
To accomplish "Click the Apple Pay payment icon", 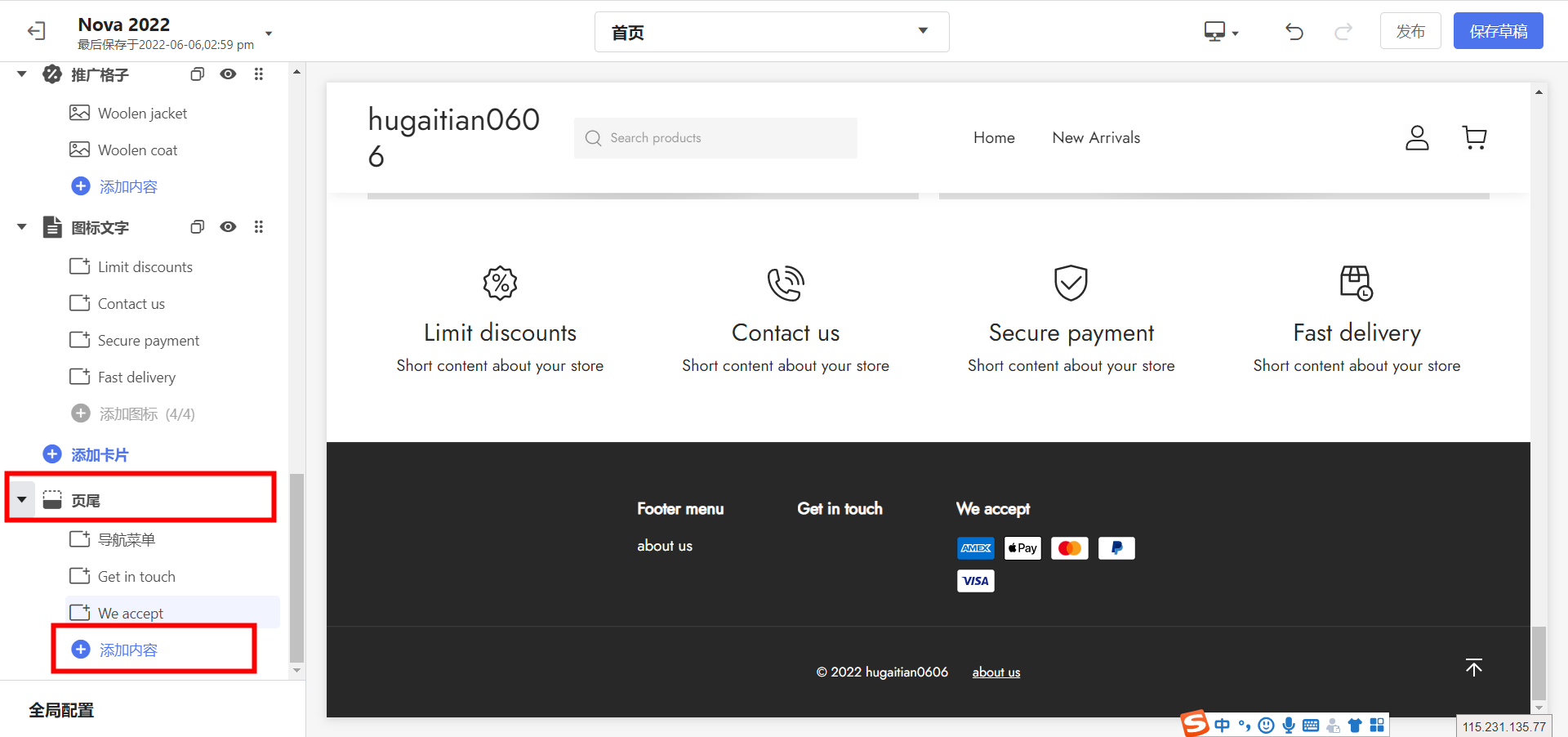I will click(x=1022, y=548).
